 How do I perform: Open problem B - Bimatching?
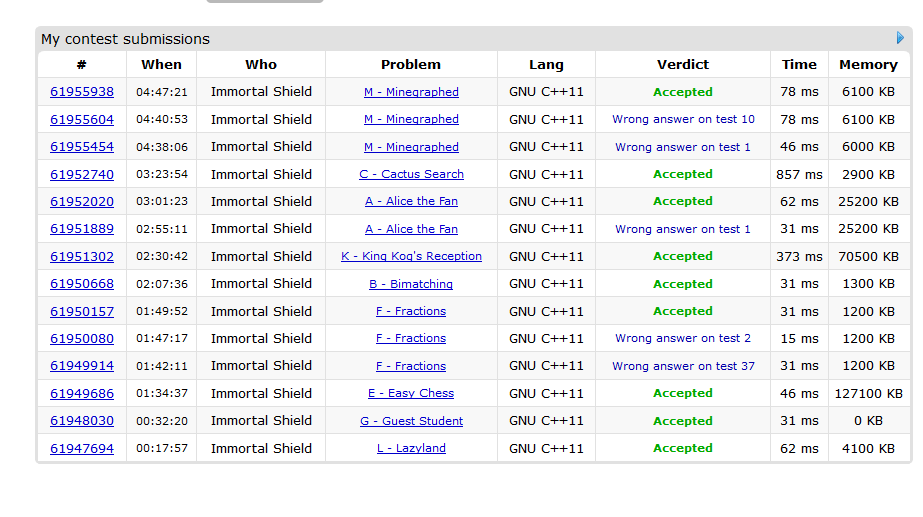tap(411, 284)
